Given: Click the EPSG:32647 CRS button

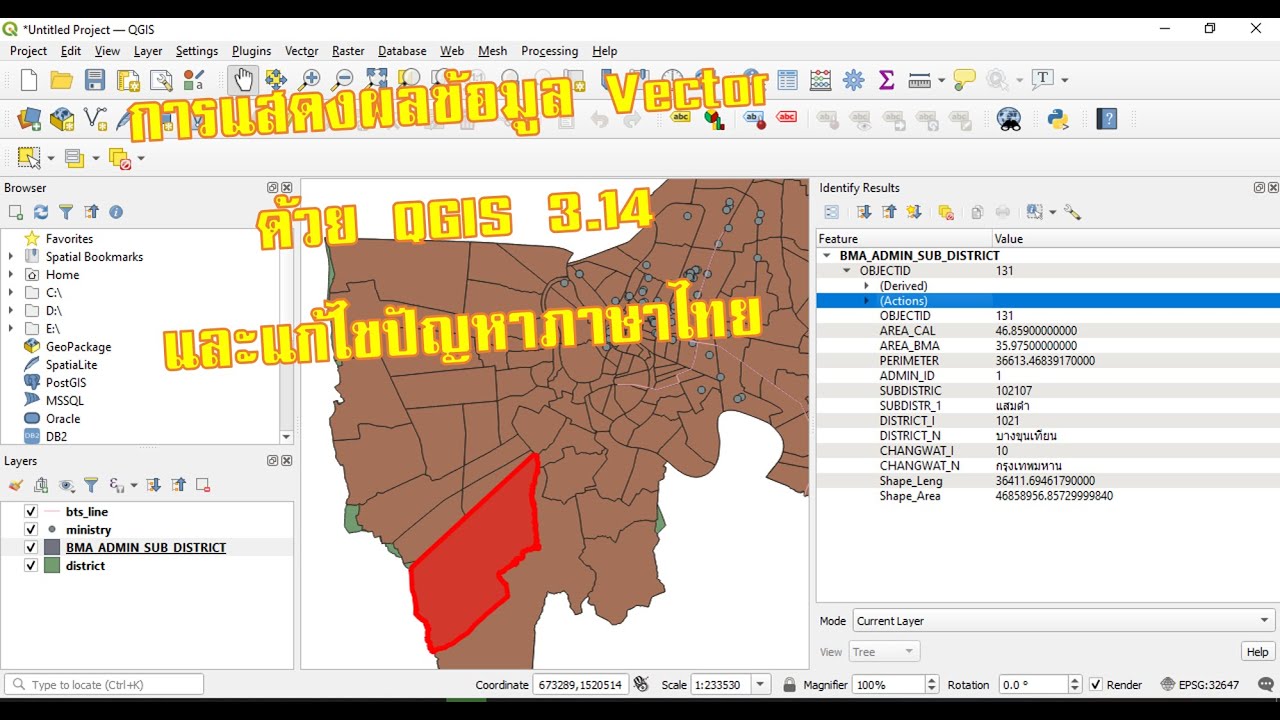Looking at the screenshot, I should coord(1200,685).
